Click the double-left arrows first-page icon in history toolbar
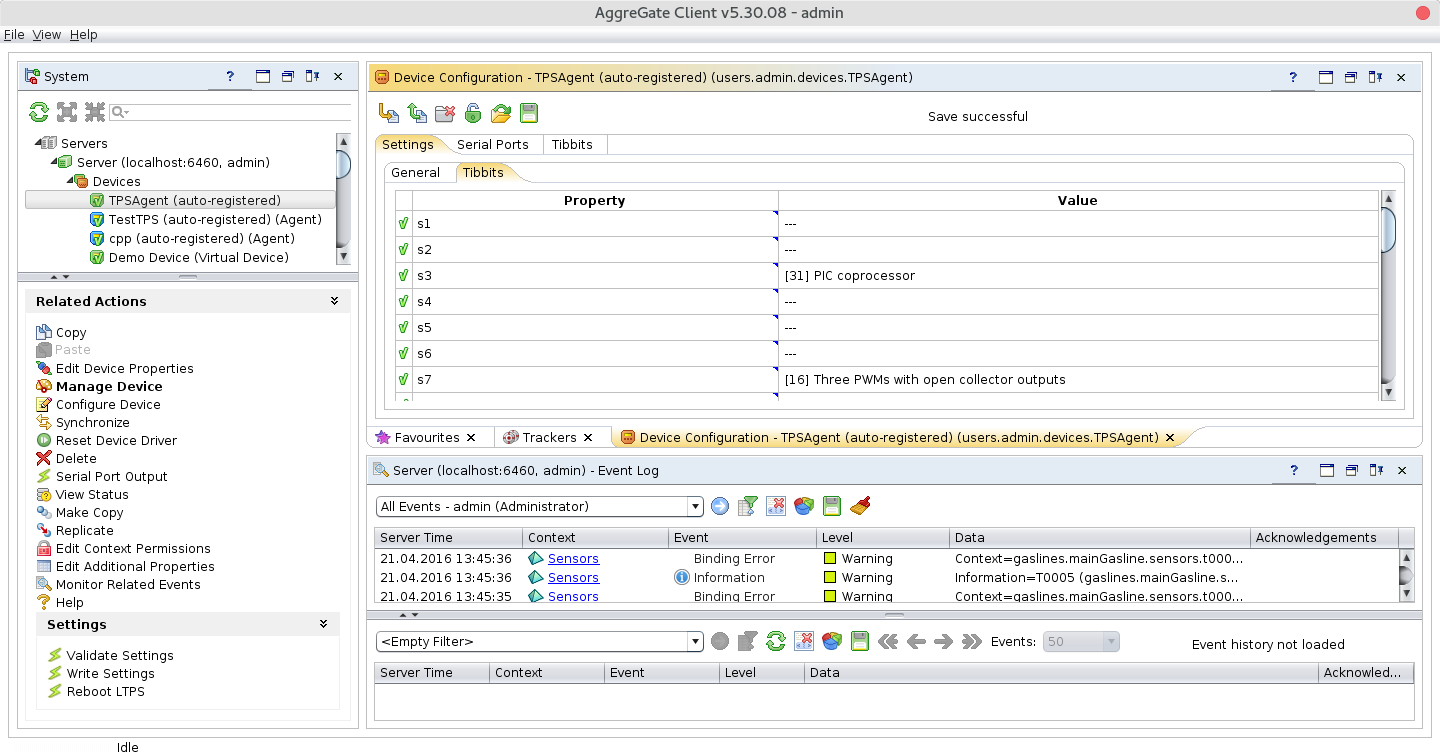This screenshot has height=756, width=1440. pyautogui.click(x=888, y=641)
